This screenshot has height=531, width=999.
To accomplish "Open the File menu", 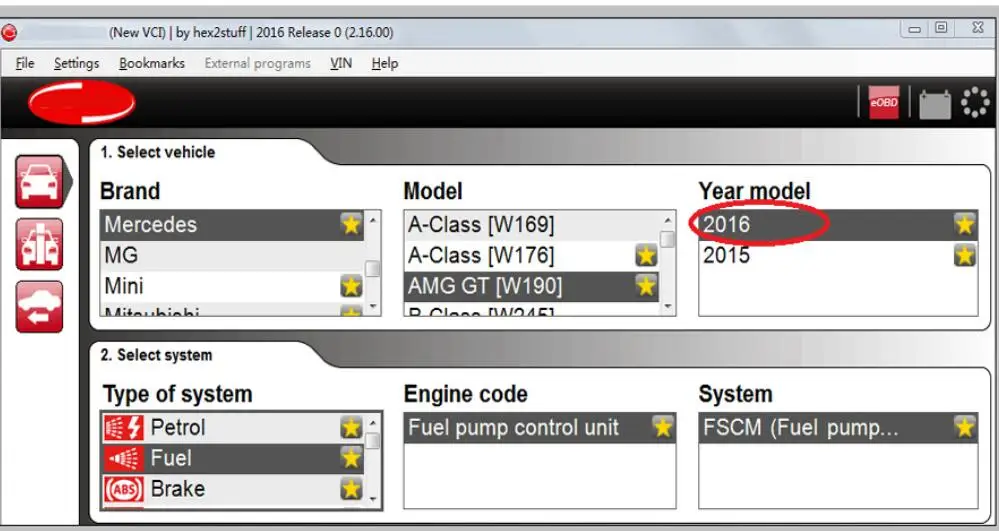I will click(x=25, y=63).
